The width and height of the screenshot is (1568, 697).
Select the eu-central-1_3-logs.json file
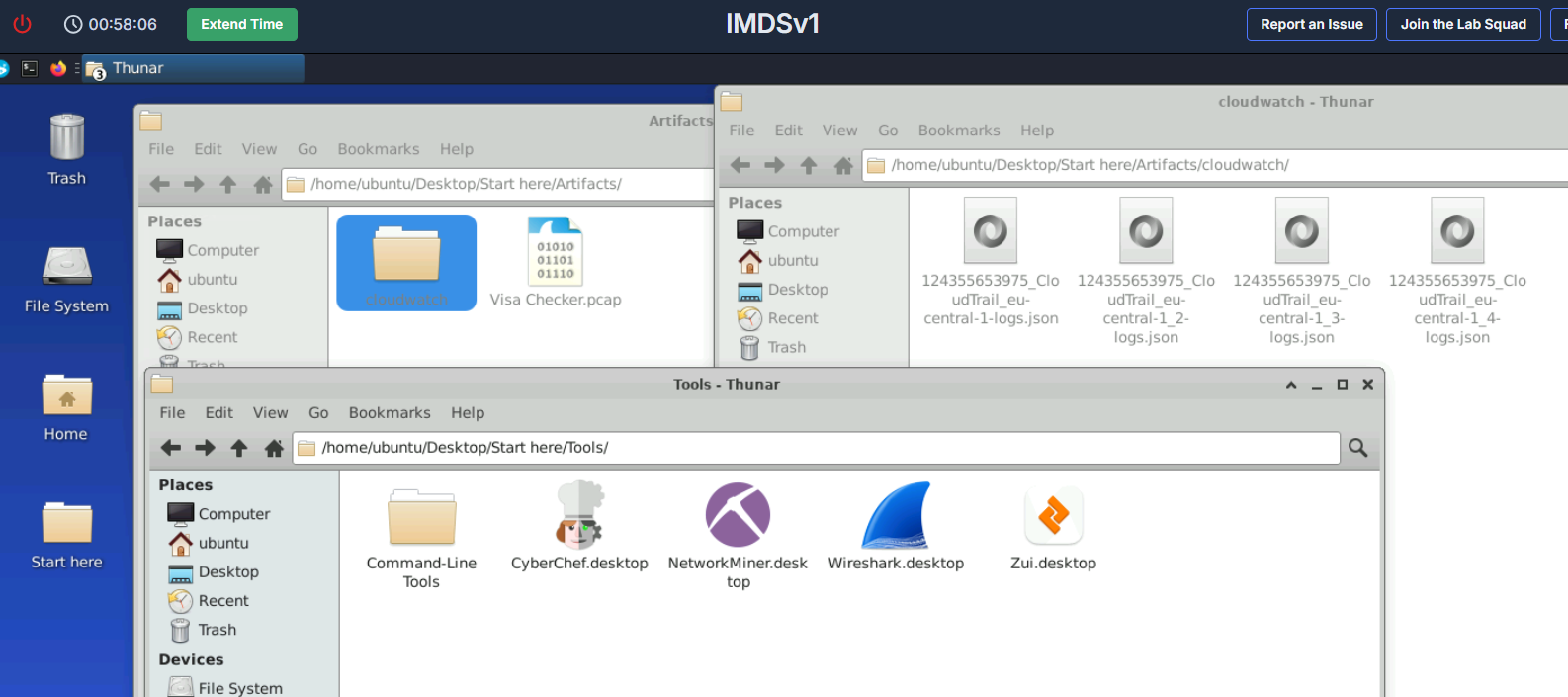tap(1301, 271)
